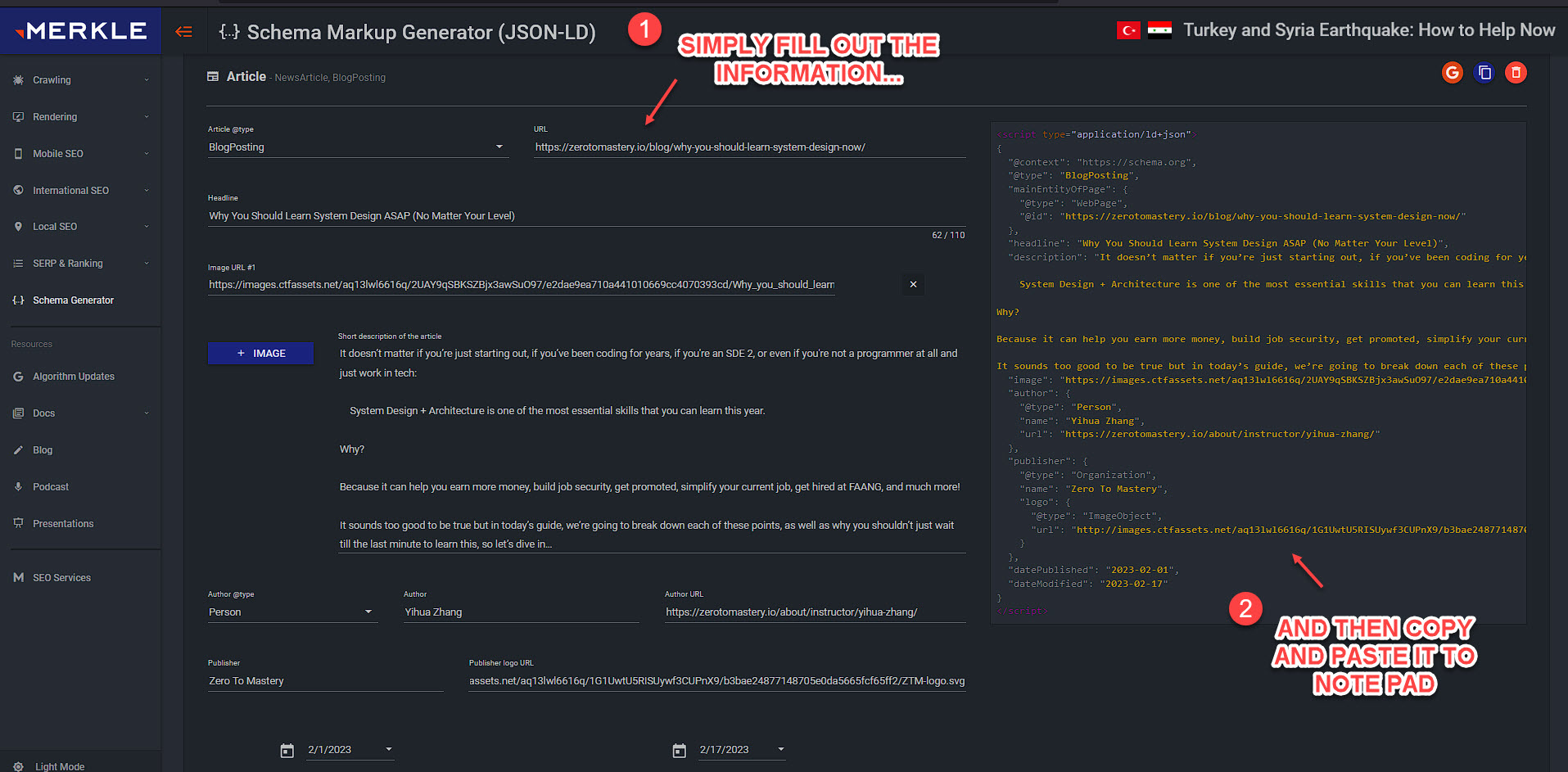Click the SERP & Ranking label
The height and width of the screenshot is (772, 1568).
[x=68, y=264]
